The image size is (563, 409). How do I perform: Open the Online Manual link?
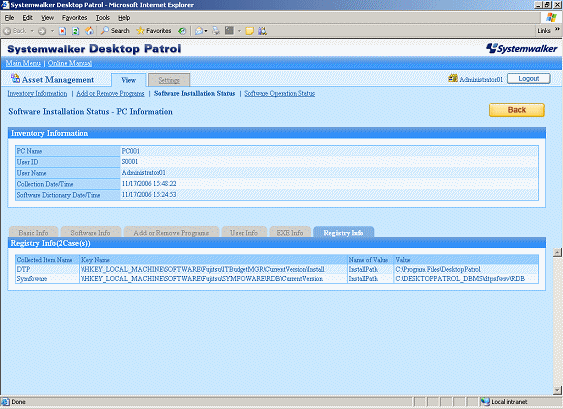coord(70,63)
